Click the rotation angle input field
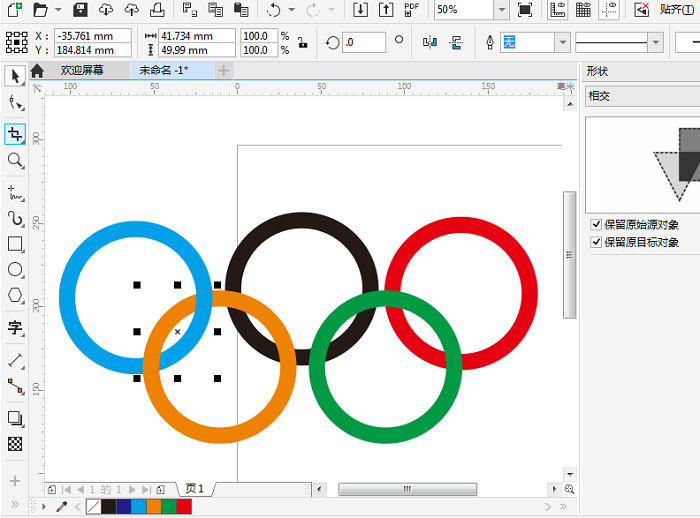Viewport: 700px width, 518px height. 363,43
